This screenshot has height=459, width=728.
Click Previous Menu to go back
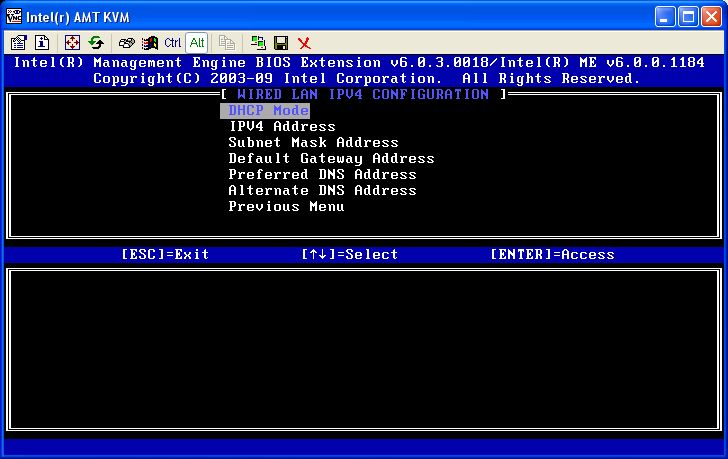point(286,207)
